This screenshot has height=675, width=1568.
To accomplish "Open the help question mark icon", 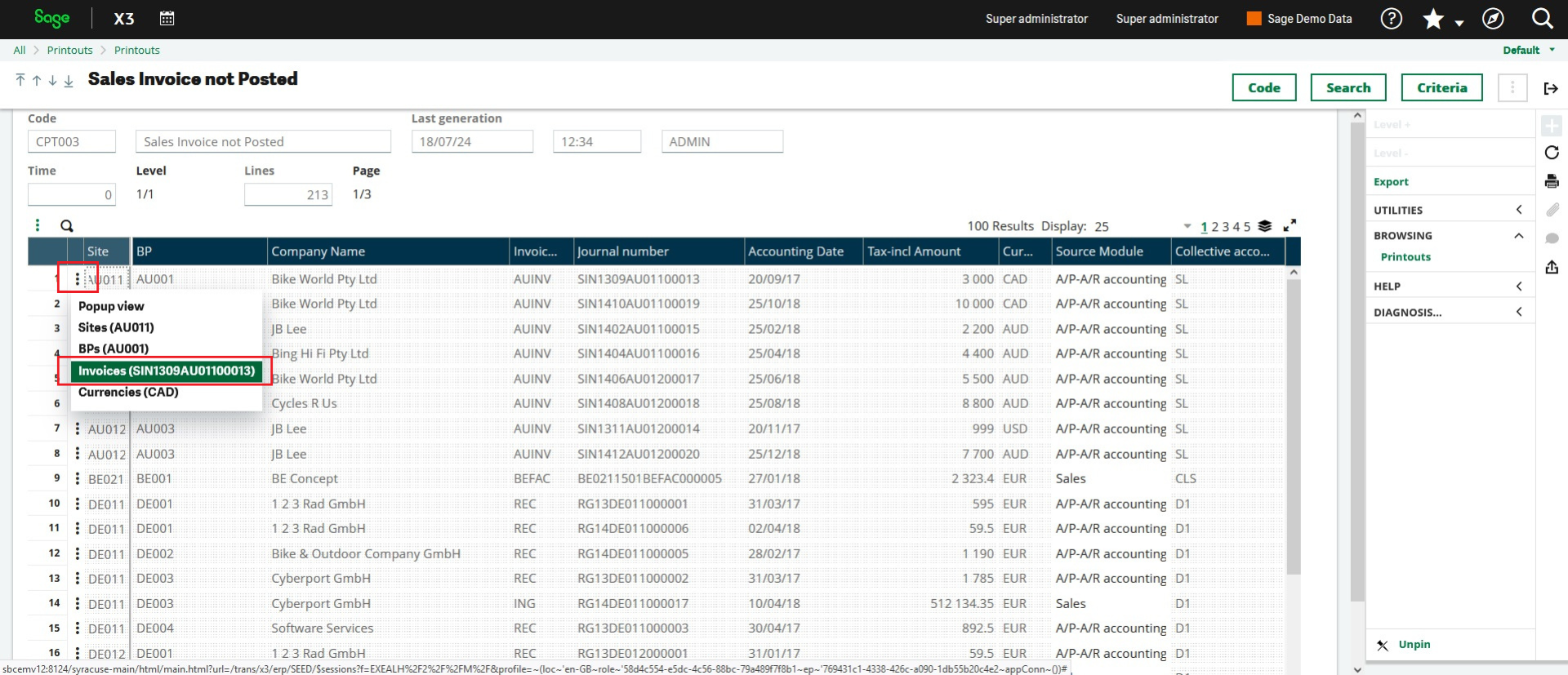I will 1392,19.
